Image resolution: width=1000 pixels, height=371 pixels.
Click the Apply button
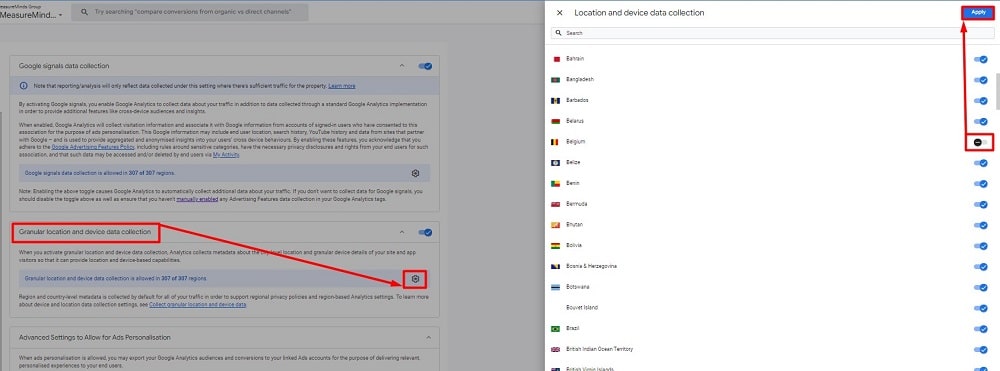pyautogui.click(x=978, y=13)
